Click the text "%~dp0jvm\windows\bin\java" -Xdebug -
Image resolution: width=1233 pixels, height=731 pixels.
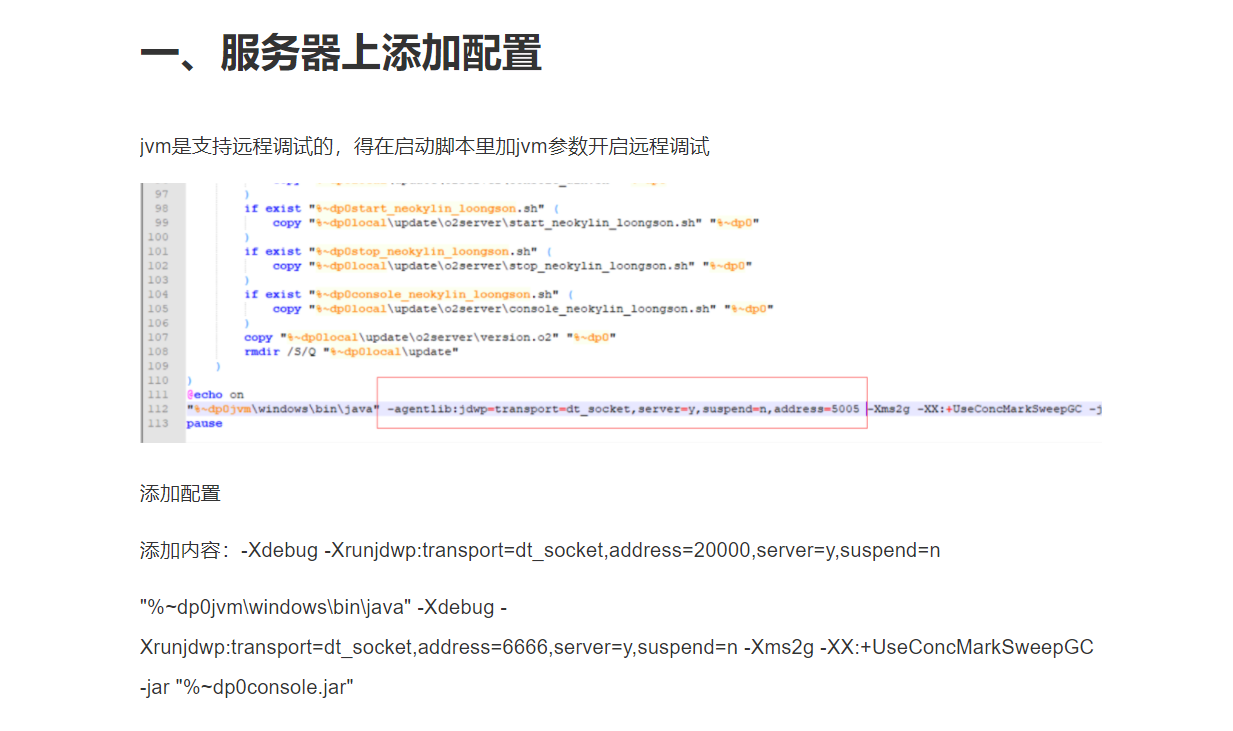coord(324,608)
